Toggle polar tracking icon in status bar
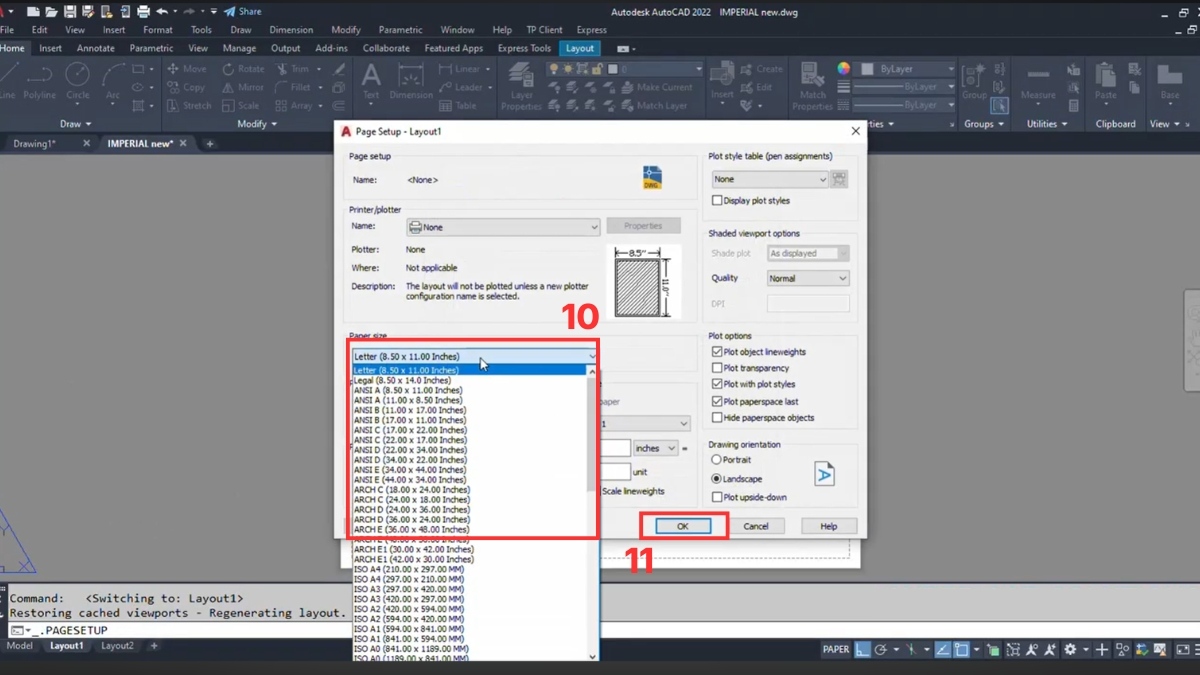Screen dimensions: 1200x675 pos(881,649)
